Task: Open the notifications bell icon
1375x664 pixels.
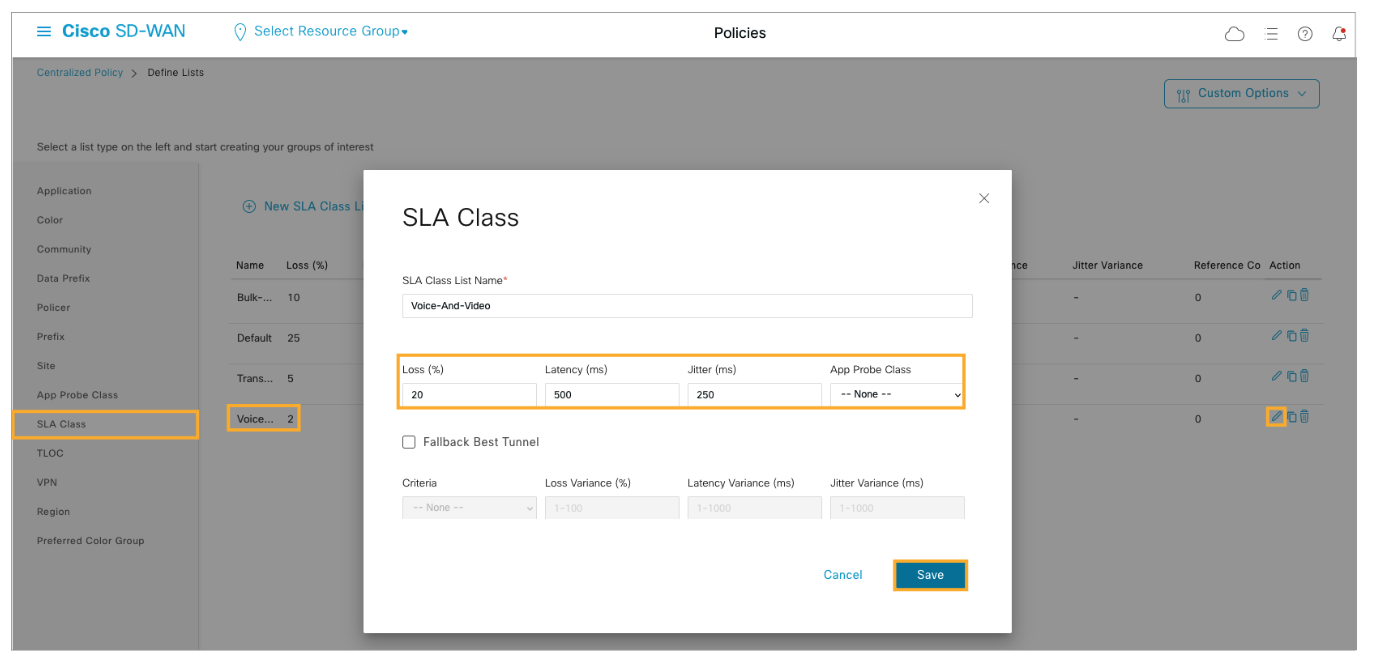Action: coord(1339,34)
